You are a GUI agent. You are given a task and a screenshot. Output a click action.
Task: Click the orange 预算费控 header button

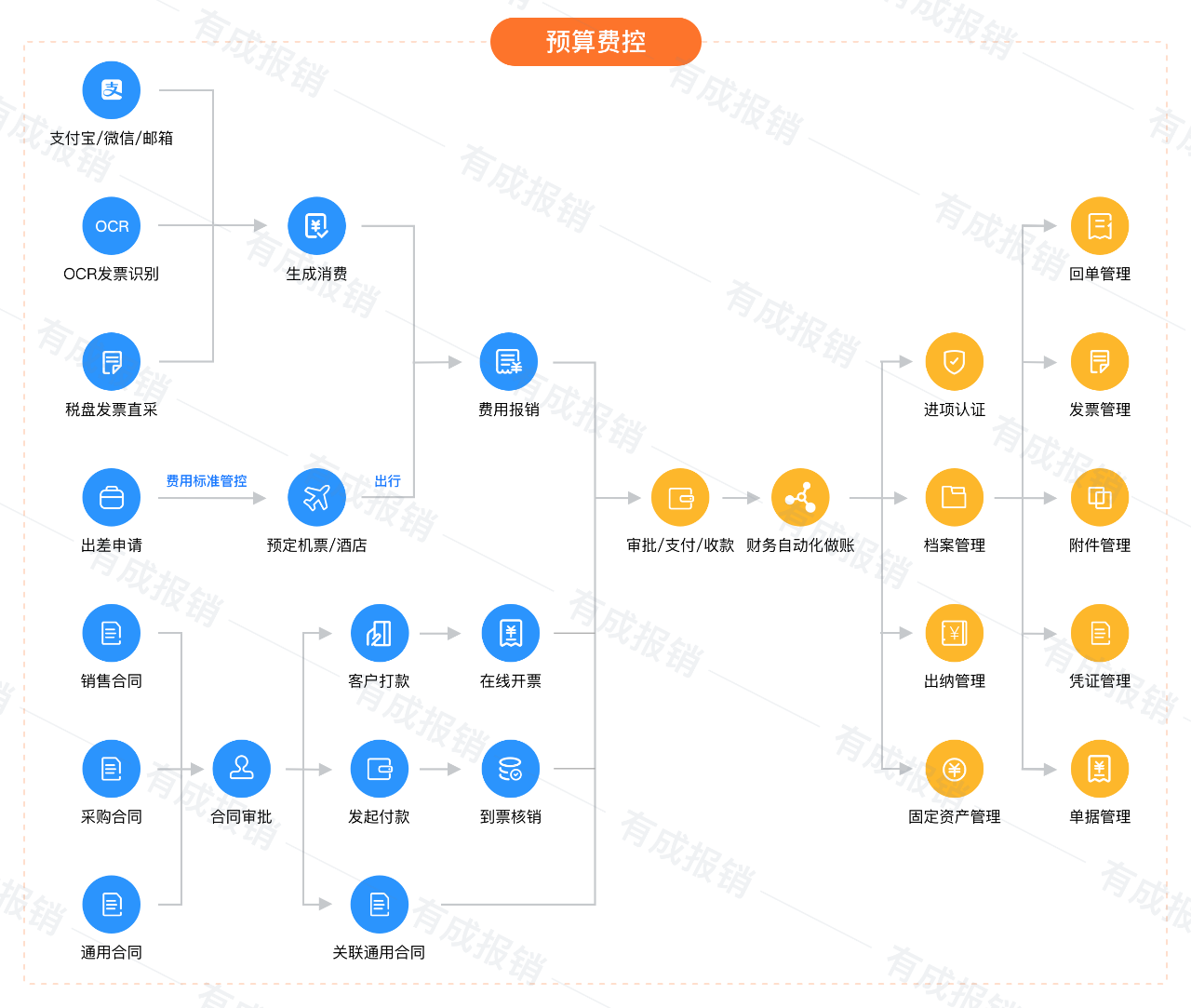click(595, 42)
